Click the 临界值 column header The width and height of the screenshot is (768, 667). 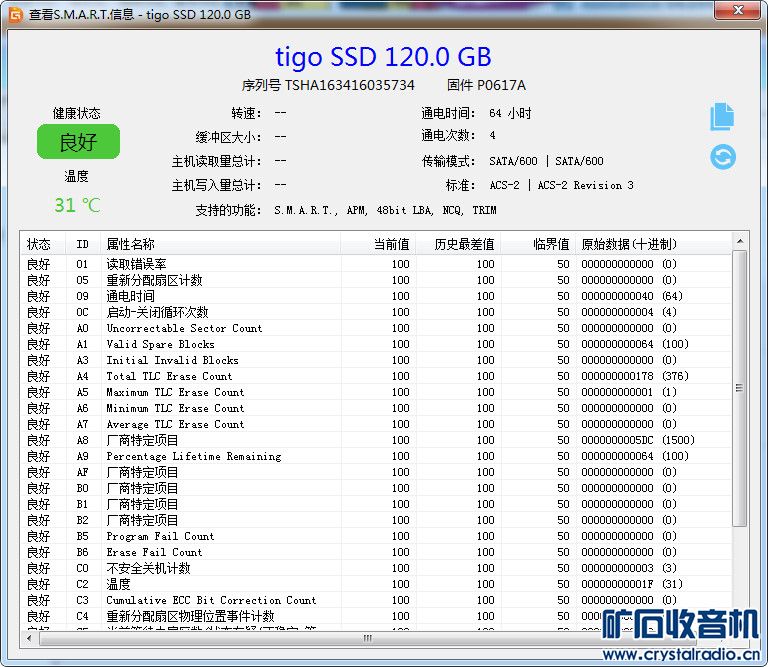click(x=538, y=243)
